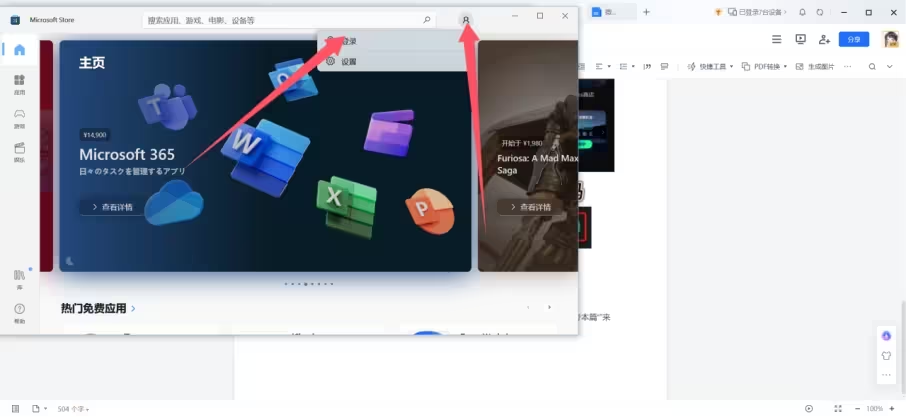Open the purple AI assistant icon in side panel
Viewport: 906px width, 417px height.
coord(886,336)
